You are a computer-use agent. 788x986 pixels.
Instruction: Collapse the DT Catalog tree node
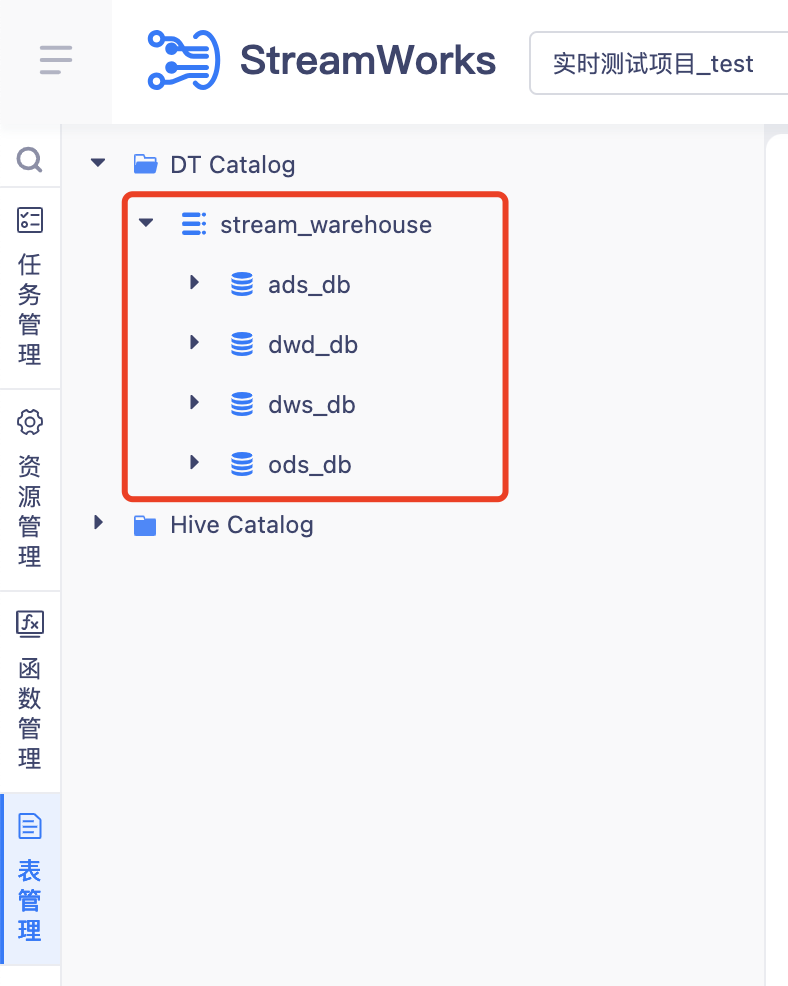pyautogui.click(x=98, y=162)
